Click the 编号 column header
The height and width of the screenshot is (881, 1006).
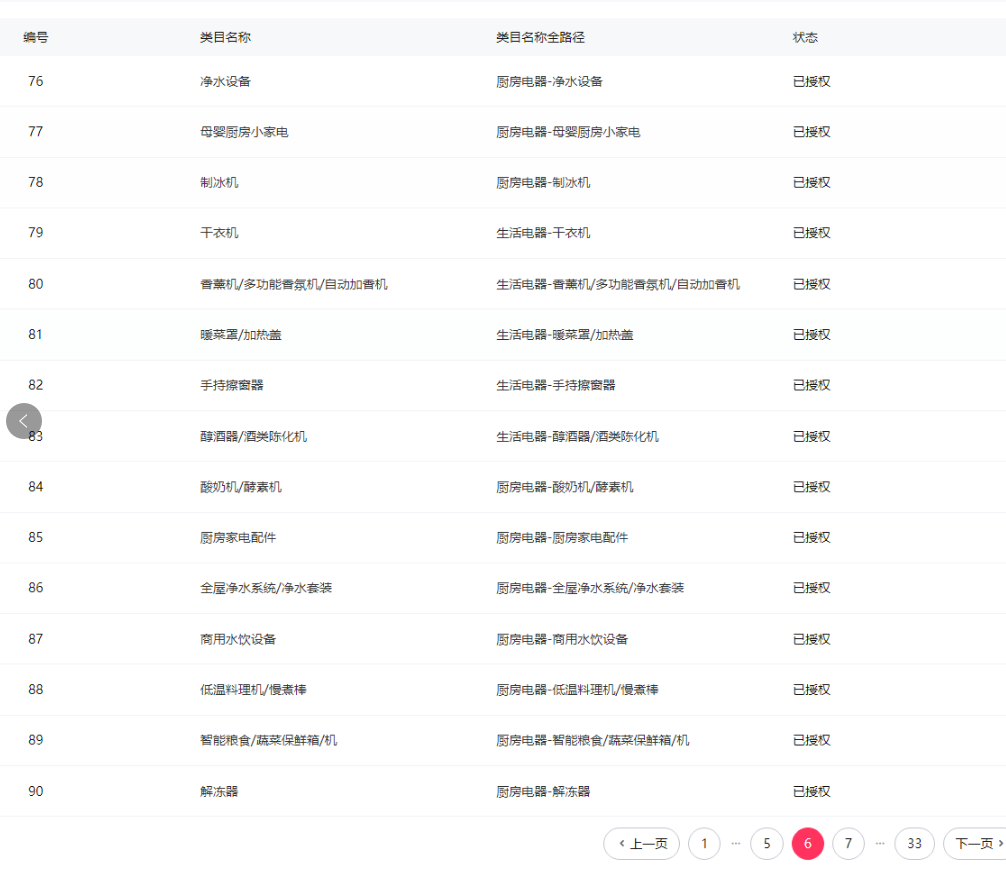(36, 37)
